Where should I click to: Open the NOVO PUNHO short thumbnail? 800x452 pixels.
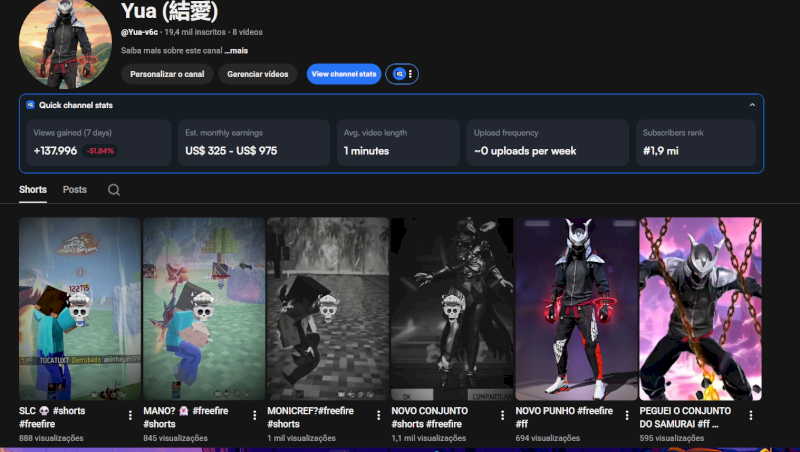[x=577, y=309]
